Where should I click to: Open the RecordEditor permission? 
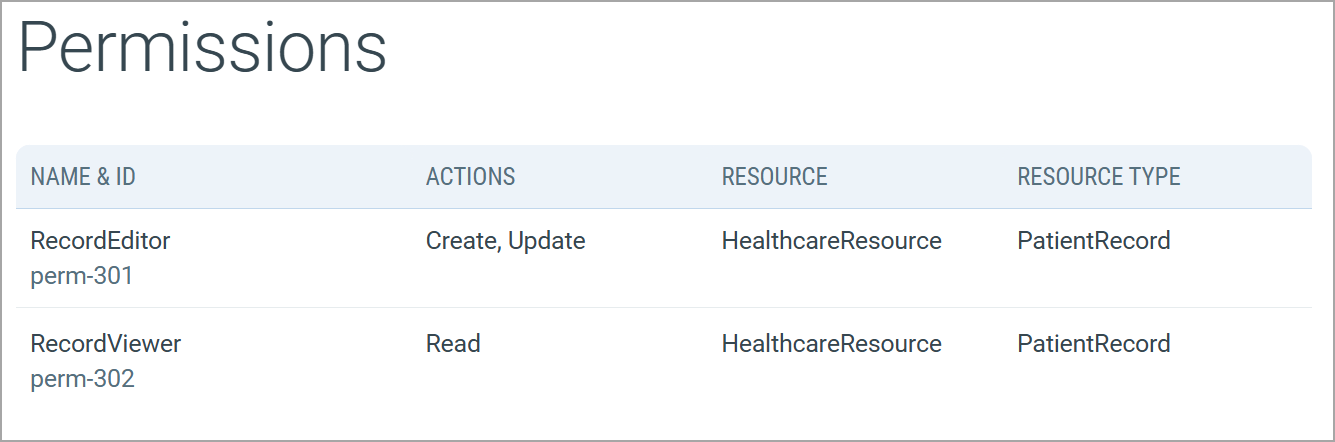(x=100, y=241)
